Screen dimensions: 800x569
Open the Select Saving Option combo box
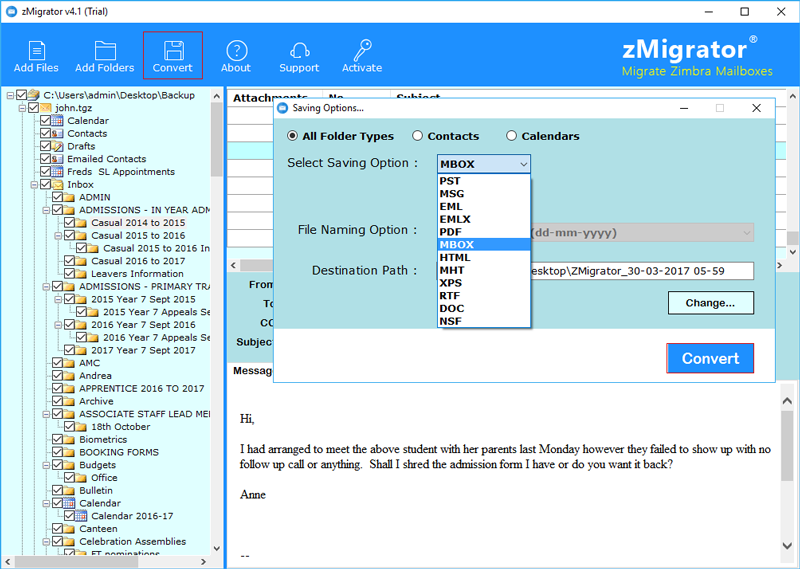484,164
